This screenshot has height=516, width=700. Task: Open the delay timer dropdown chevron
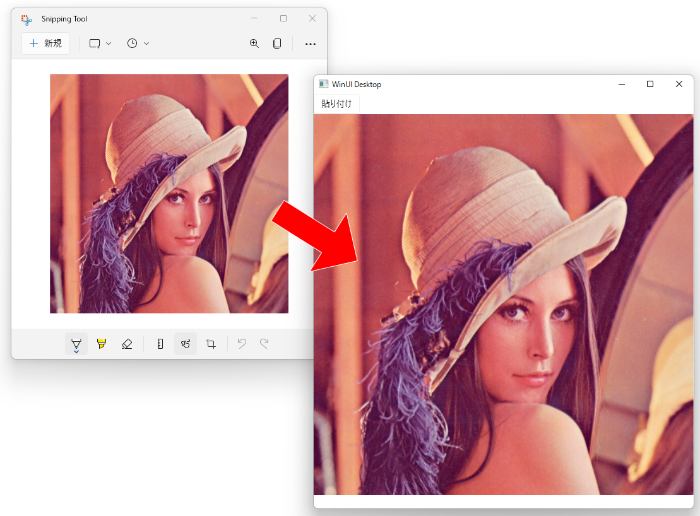click(146, 43)
